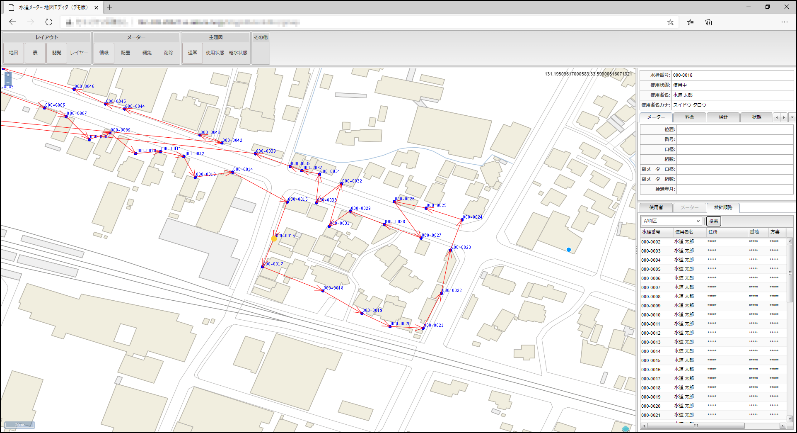The width and height of the screenshot is (797, 433).
Task: Select the 表 layout button
Action: click(x=35, y=53)
